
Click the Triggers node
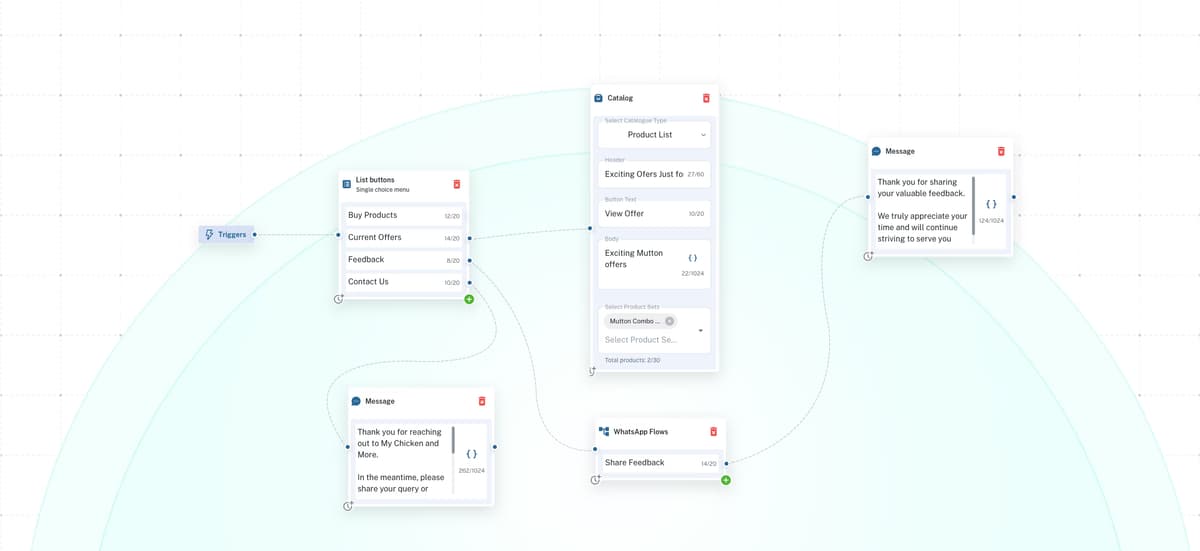pos(226,235)
